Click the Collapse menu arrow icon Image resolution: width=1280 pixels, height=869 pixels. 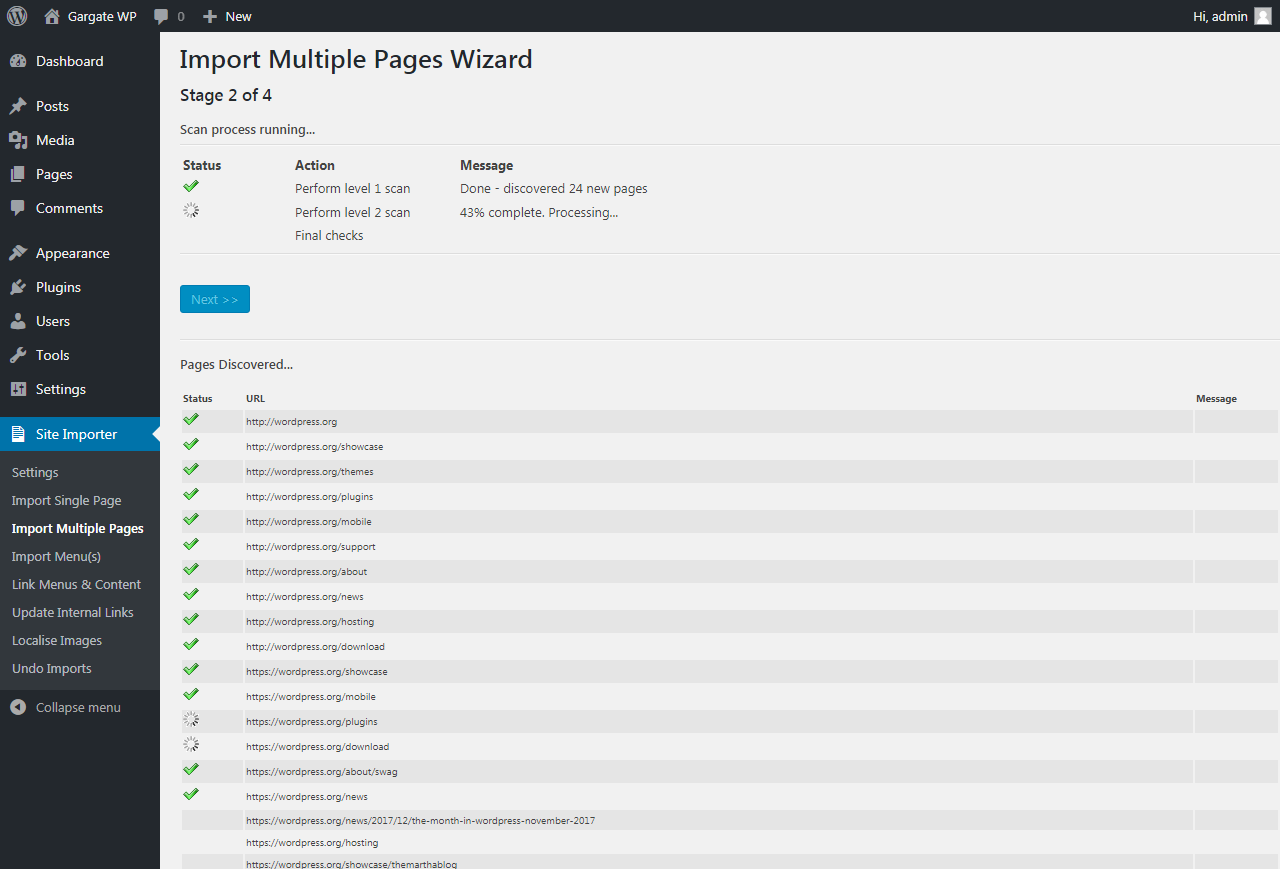(18, 707)
